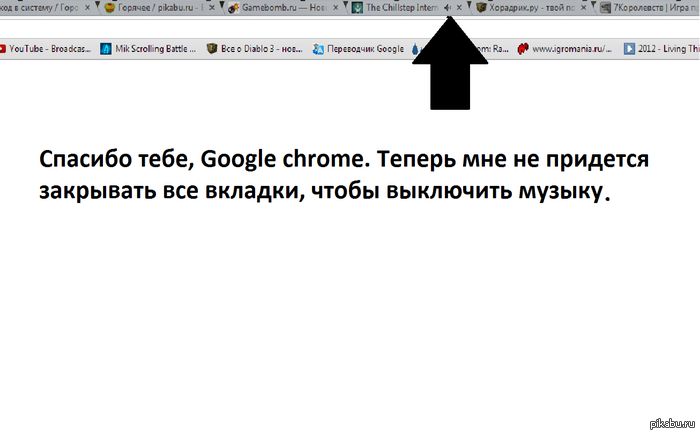This screenshot has width=700, height=435.
Task: Open the 'www.igromania.ru/...' bookmark
Action: 565,49
